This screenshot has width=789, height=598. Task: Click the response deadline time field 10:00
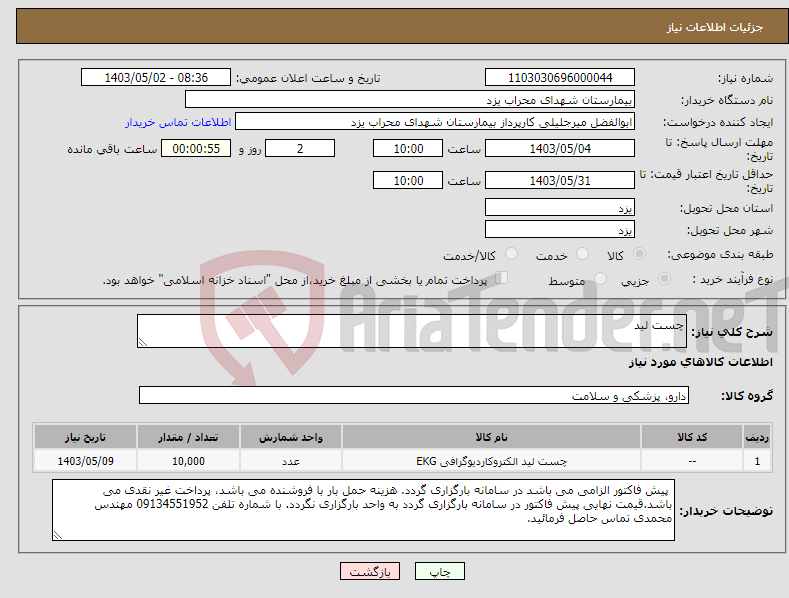[408, 148]
